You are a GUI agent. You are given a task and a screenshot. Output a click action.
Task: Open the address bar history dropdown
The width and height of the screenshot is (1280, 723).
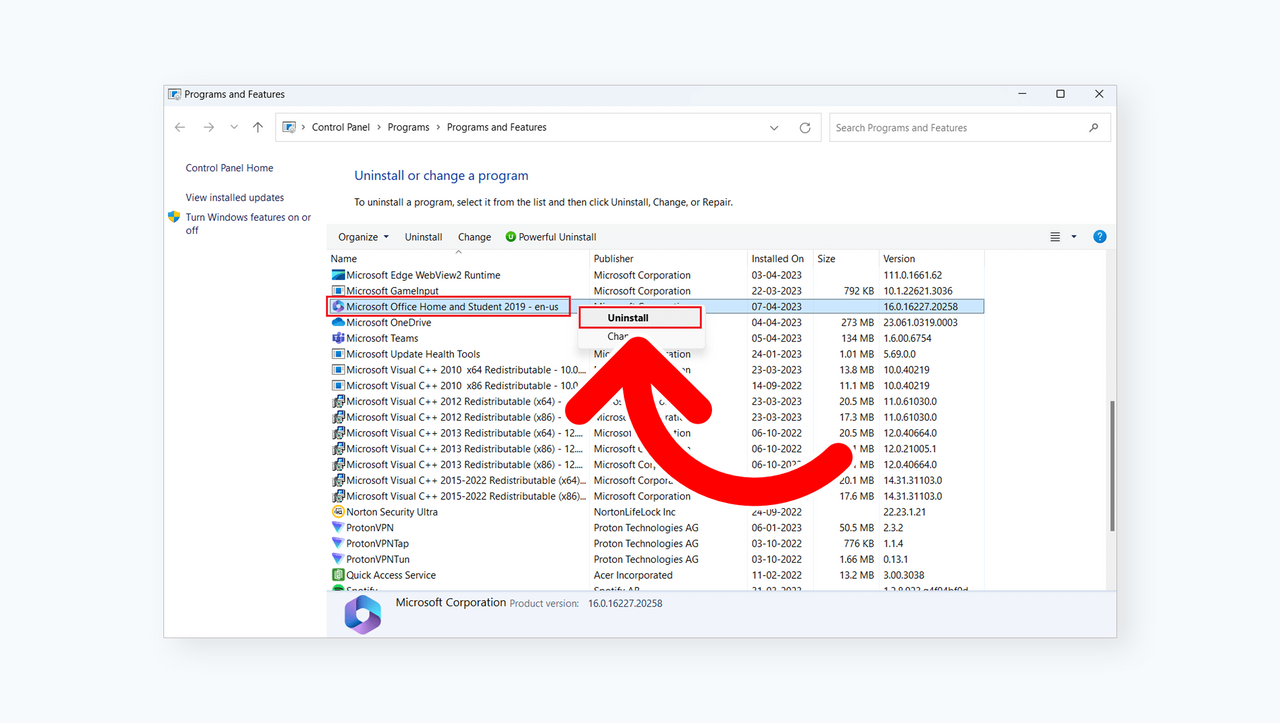point(774,127)
